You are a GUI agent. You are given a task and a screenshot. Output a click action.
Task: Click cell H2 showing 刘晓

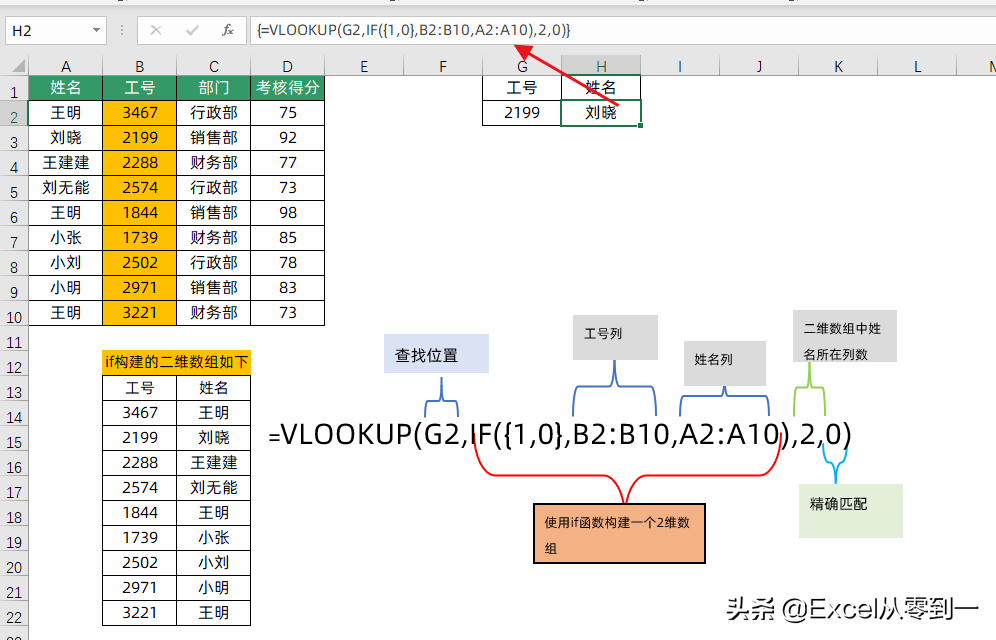[x=601, y=113]
